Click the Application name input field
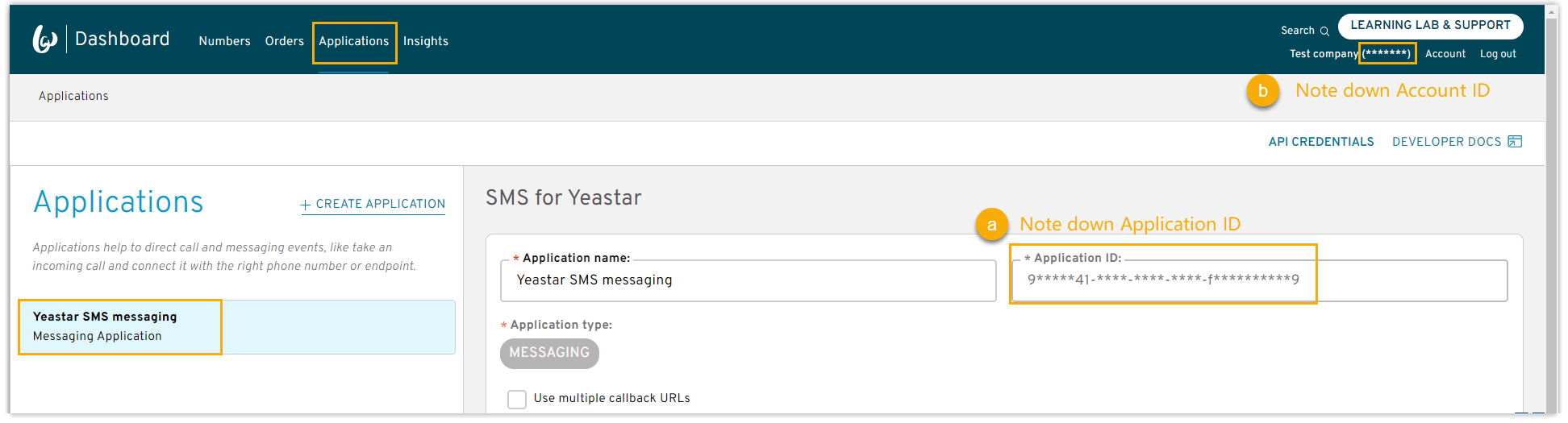1568x423 pixels. click(x=747, y=280)
